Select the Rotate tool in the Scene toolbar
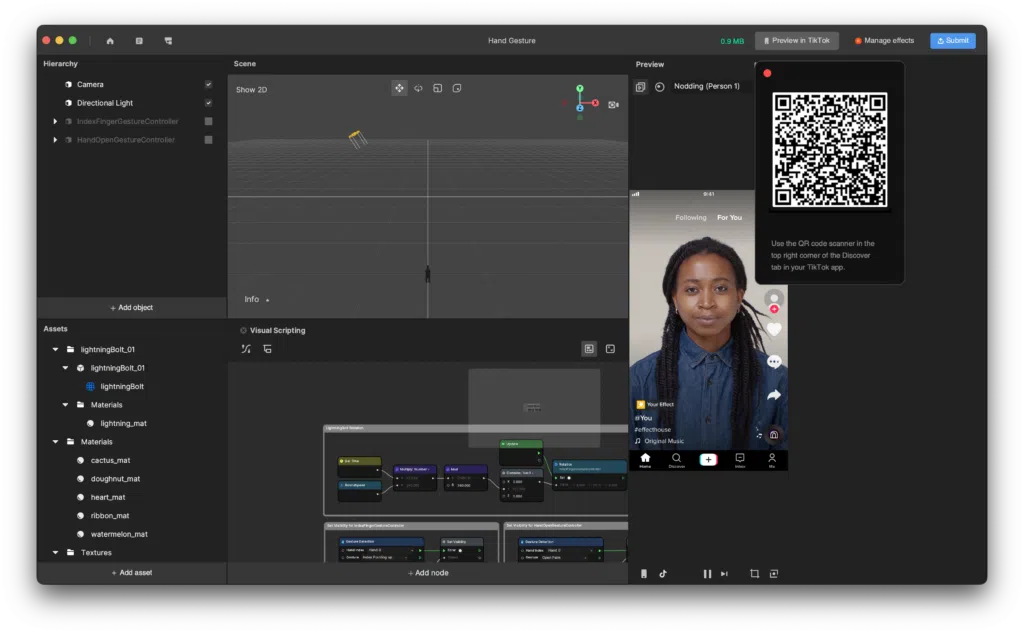The width and height of the screenshot is (1024, 633). pos(418,88)
